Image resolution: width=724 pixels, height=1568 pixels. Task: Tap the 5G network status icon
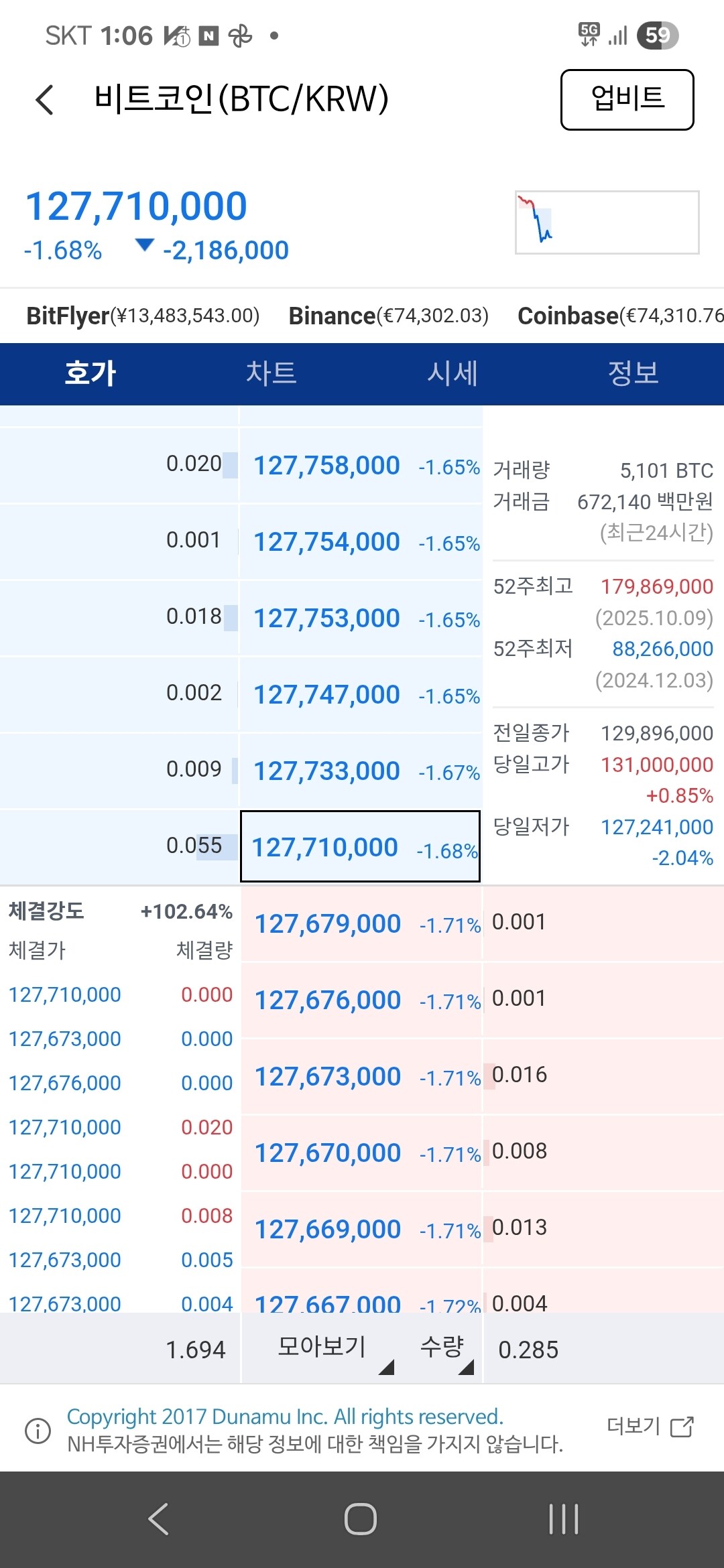click(x=589, y=35)
